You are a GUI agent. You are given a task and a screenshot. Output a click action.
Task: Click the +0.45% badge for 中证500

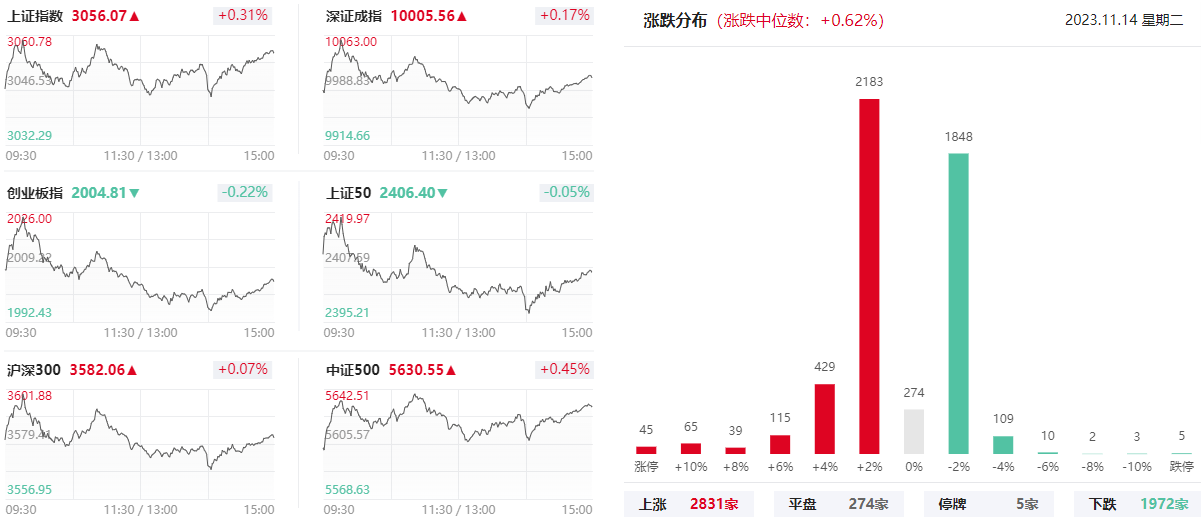coord(565,369)
